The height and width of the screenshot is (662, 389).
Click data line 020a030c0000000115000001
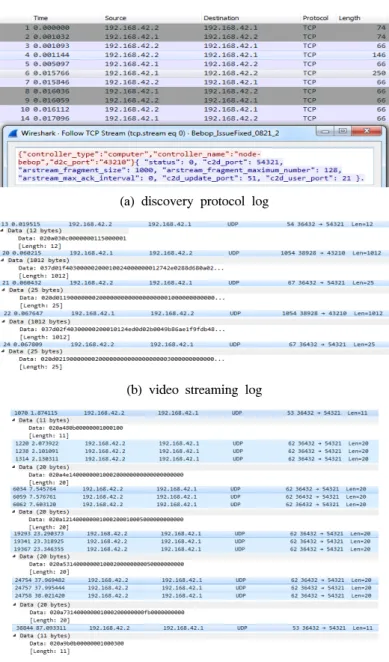[72, 239]
